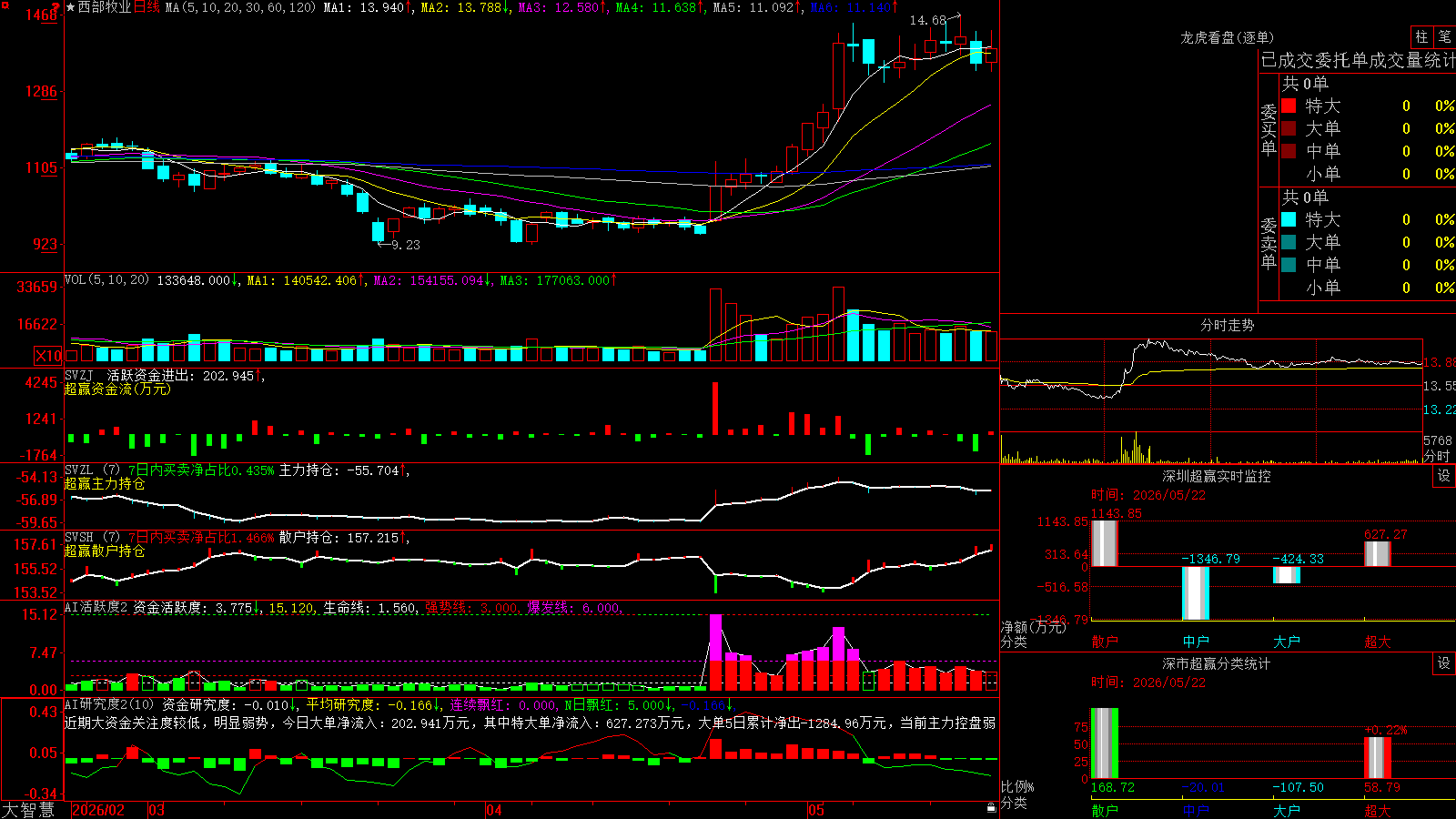Click the 平均研究度: -0.166 label
Screen dimensions: 1456x819
click(x=369, y=704)
